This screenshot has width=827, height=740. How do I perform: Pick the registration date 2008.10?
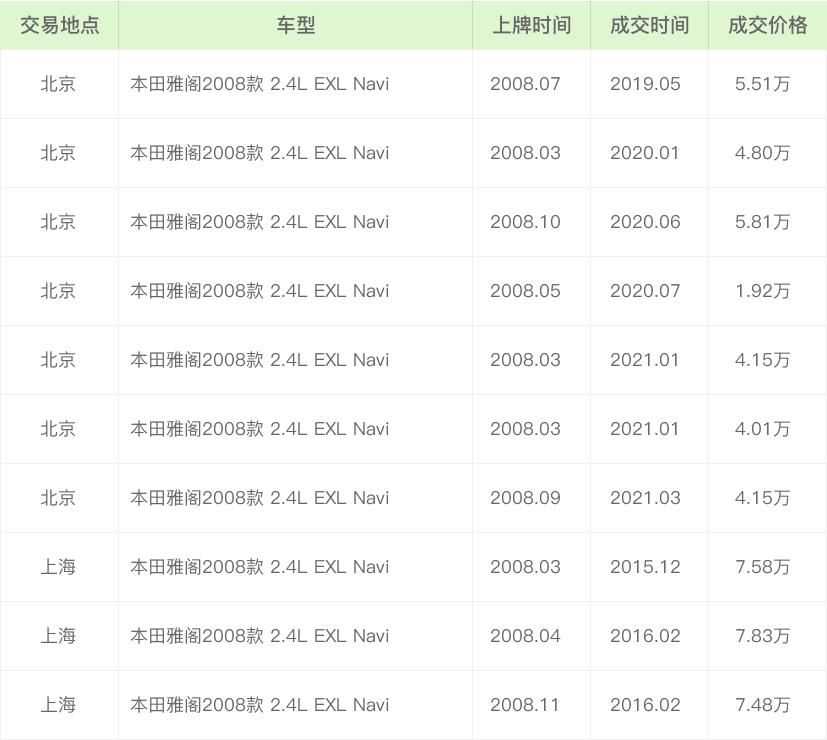tap(525, 222)
